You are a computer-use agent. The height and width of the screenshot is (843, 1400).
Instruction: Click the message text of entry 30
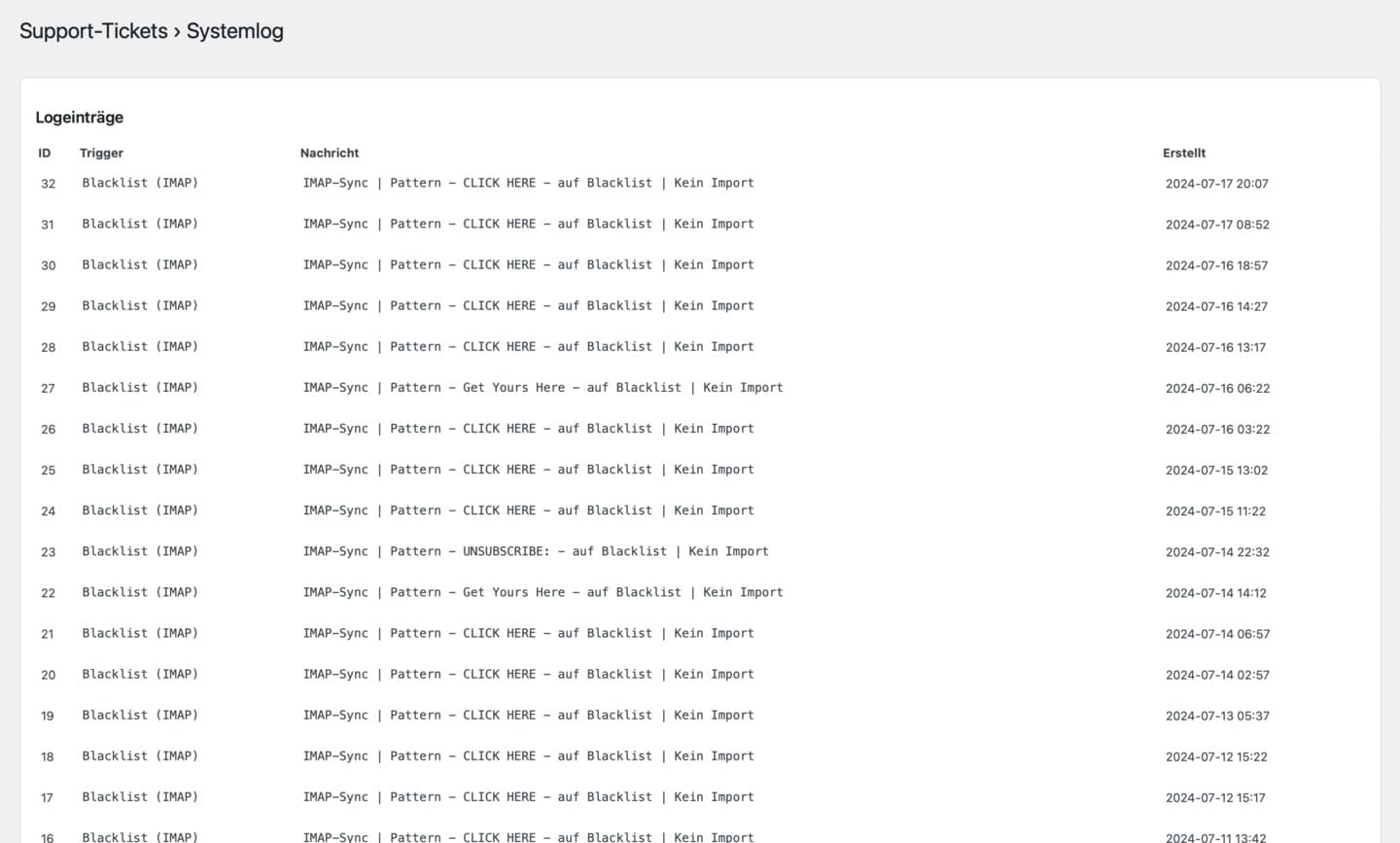528,264
